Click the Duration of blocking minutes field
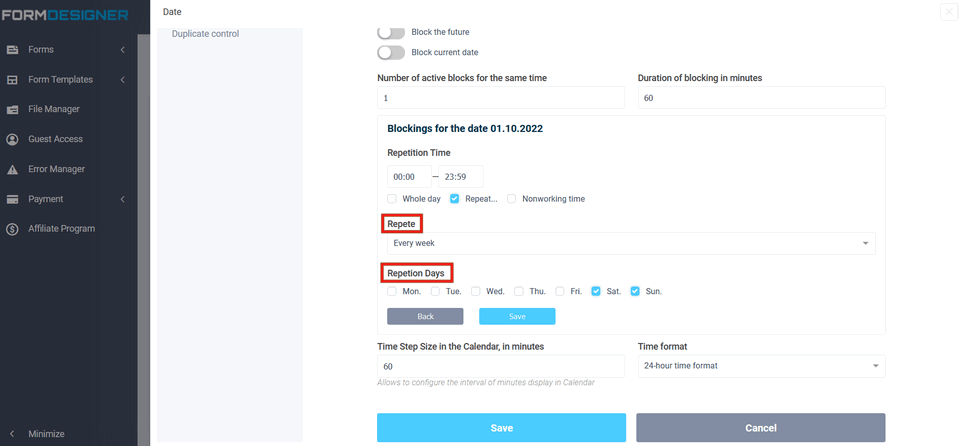960x446 pixels. coord(761,98)
